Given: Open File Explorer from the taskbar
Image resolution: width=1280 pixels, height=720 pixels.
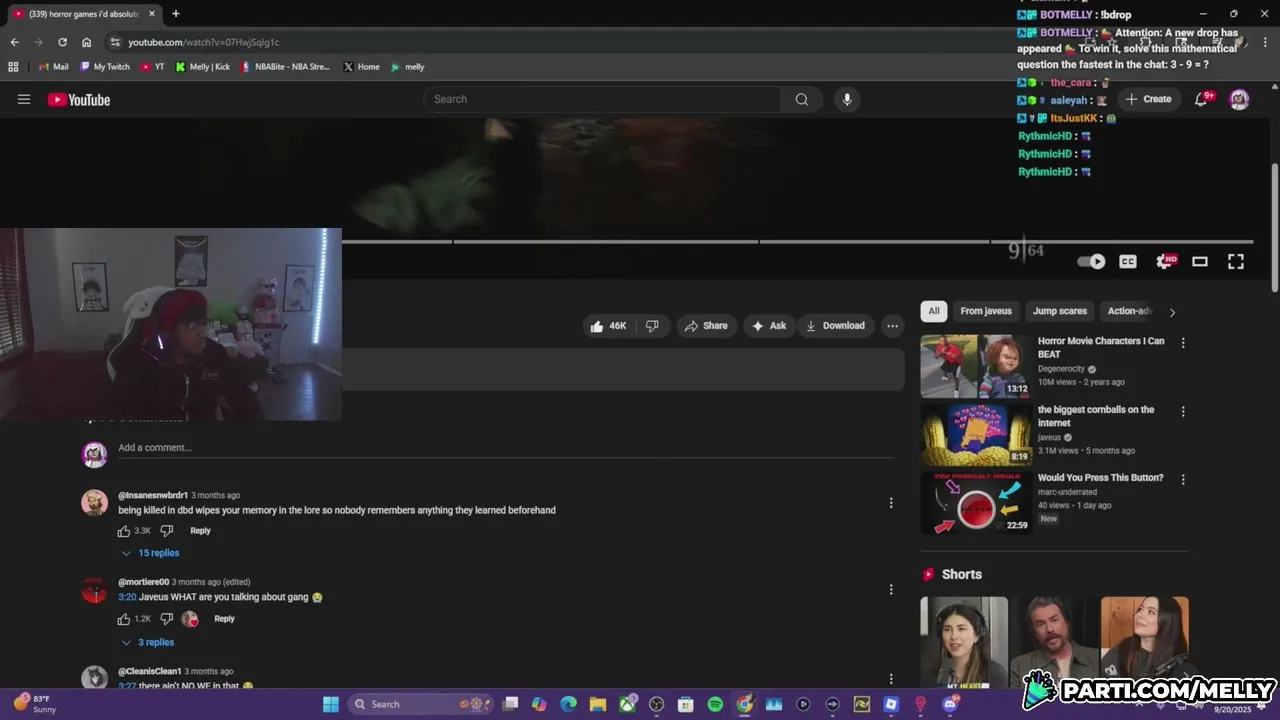Looking at the screenshot, I should [x=597, y=704].
